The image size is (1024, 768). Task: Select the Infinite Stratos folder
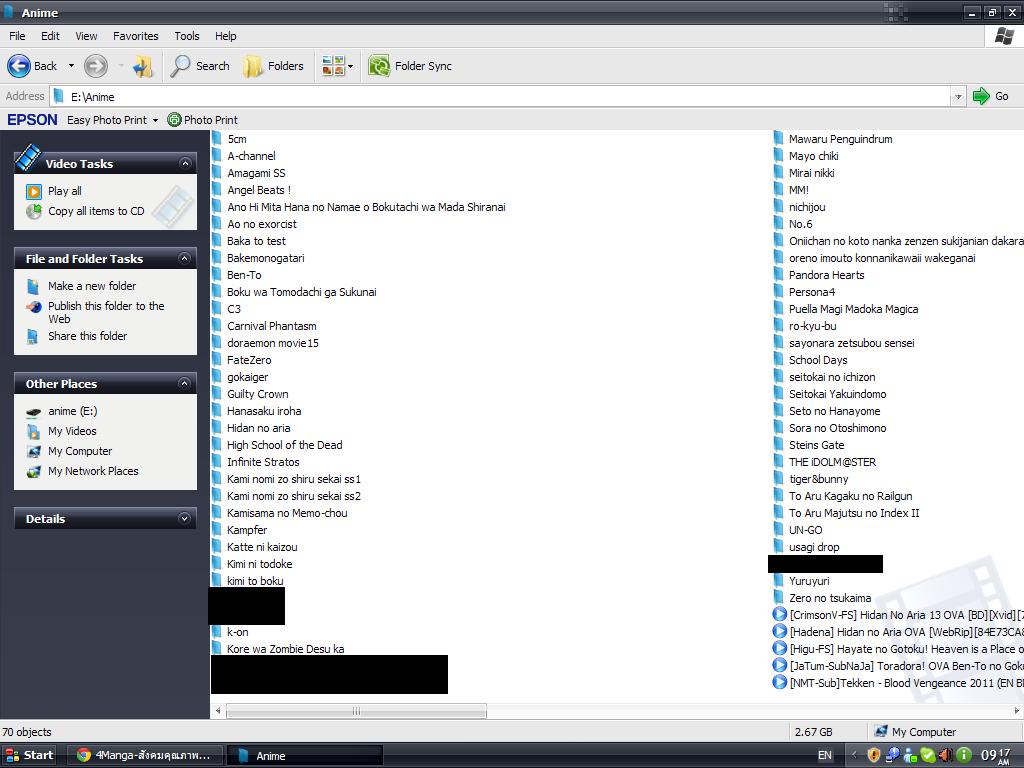pyautogui.click(x=255, y=462)
